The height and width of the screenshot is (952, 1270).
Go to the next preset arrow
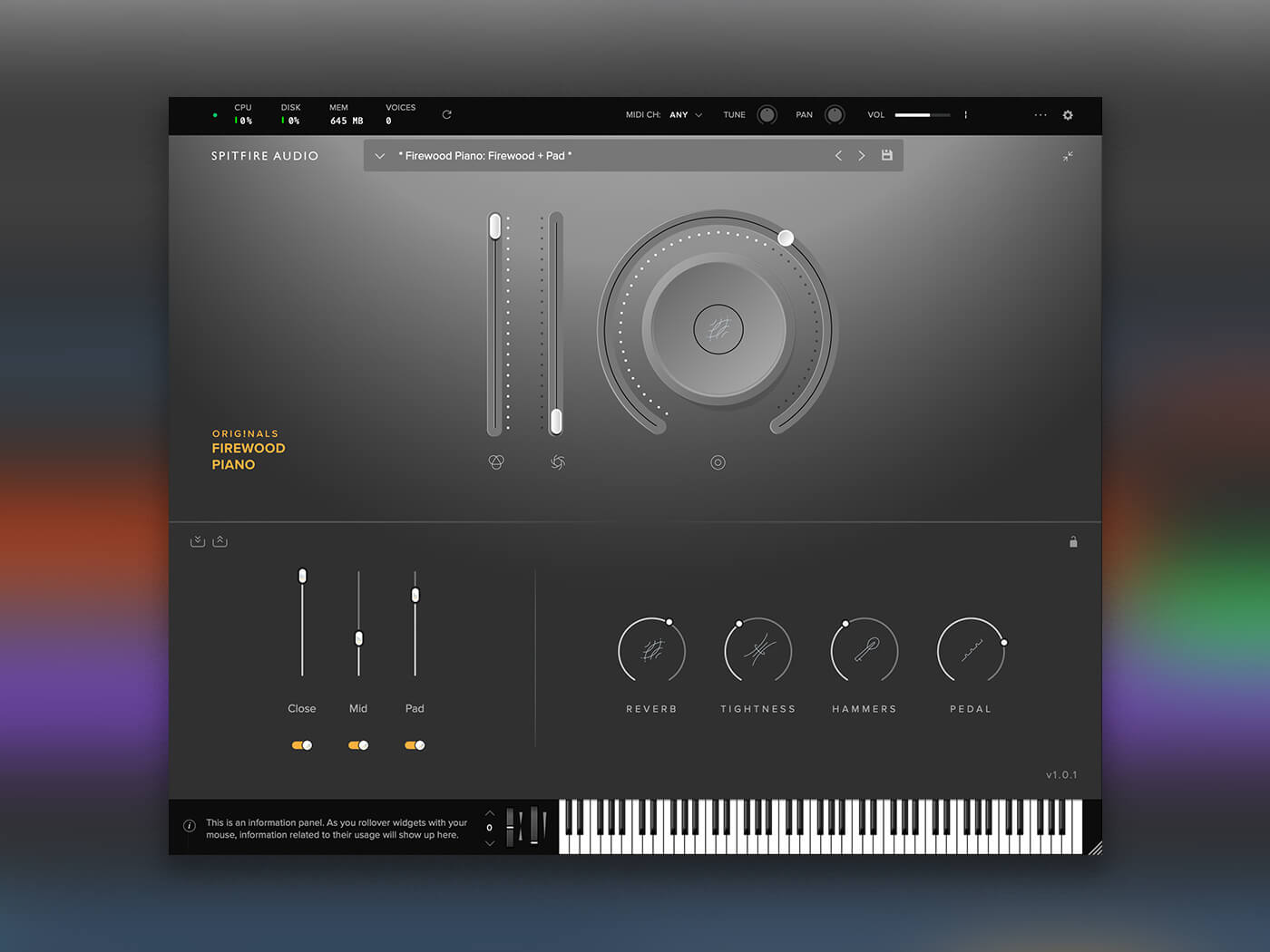(862, 156)
